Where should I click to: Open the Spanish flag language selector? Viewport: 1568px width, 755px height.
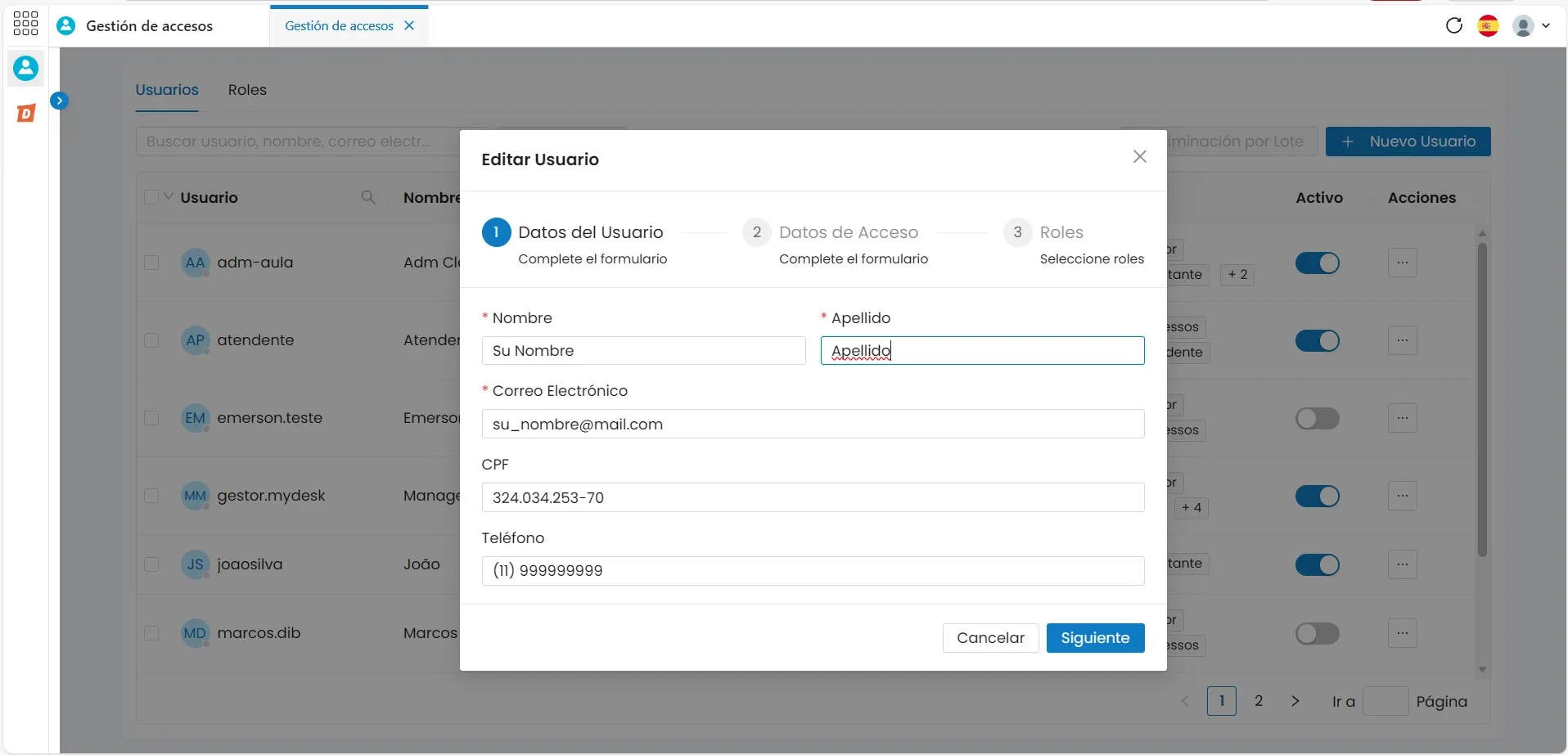pos(1488,25)
